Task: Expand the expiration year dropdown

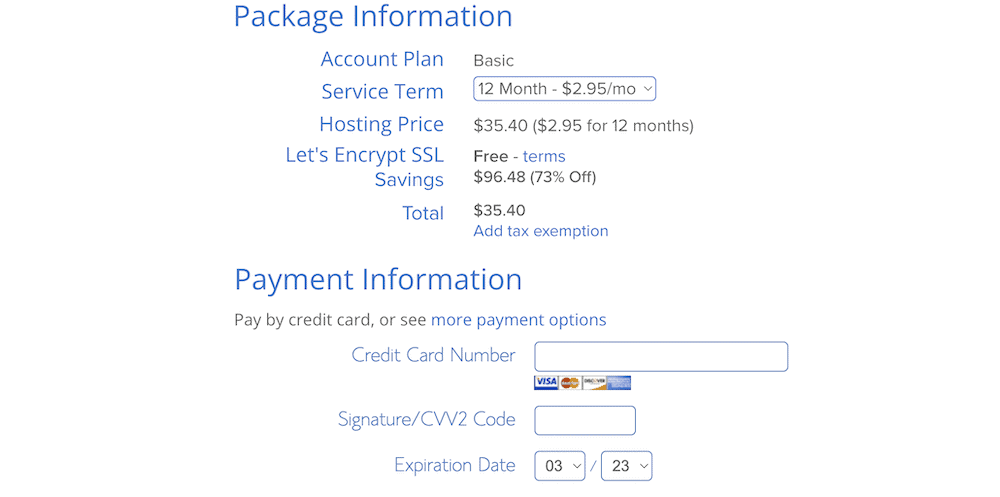Action: [626, 466]
